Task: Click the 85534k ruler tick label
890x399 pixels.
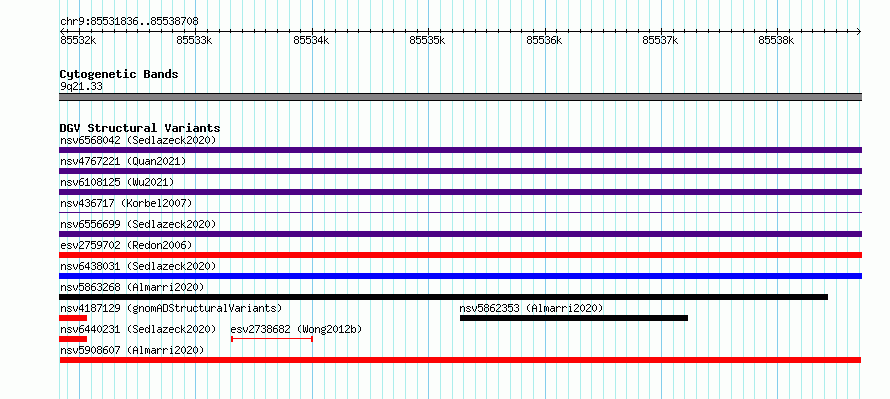Action: click(x=310, y=40)
